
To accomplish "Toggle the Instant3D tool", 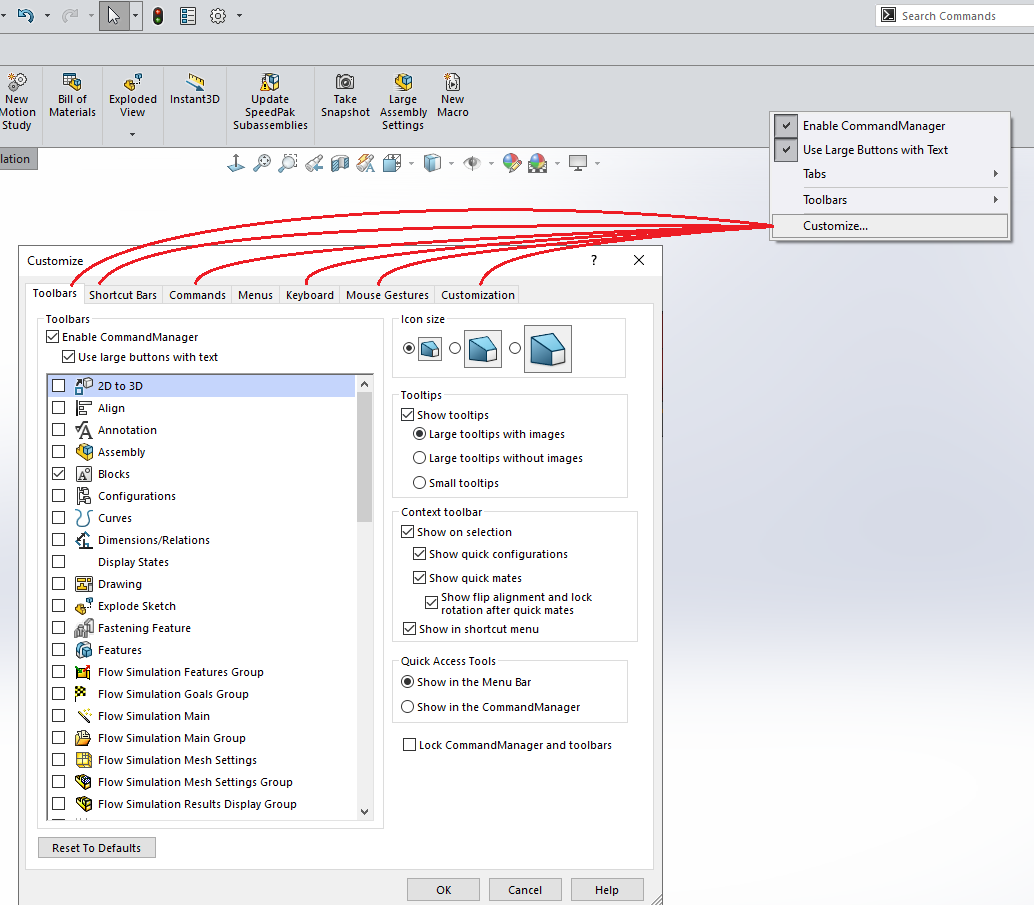I will pos(194,83).
